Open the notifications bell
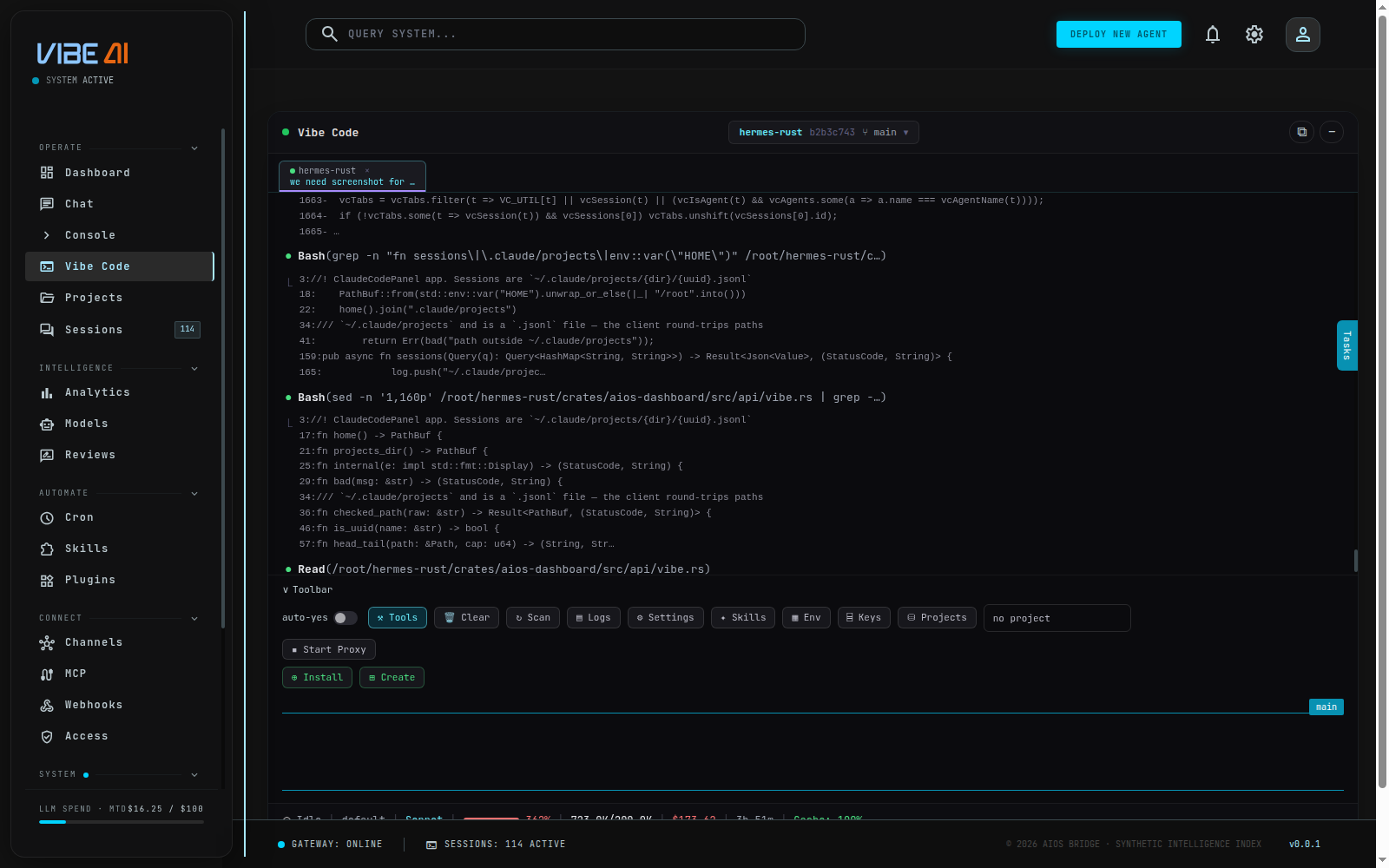 (1213, 35)
